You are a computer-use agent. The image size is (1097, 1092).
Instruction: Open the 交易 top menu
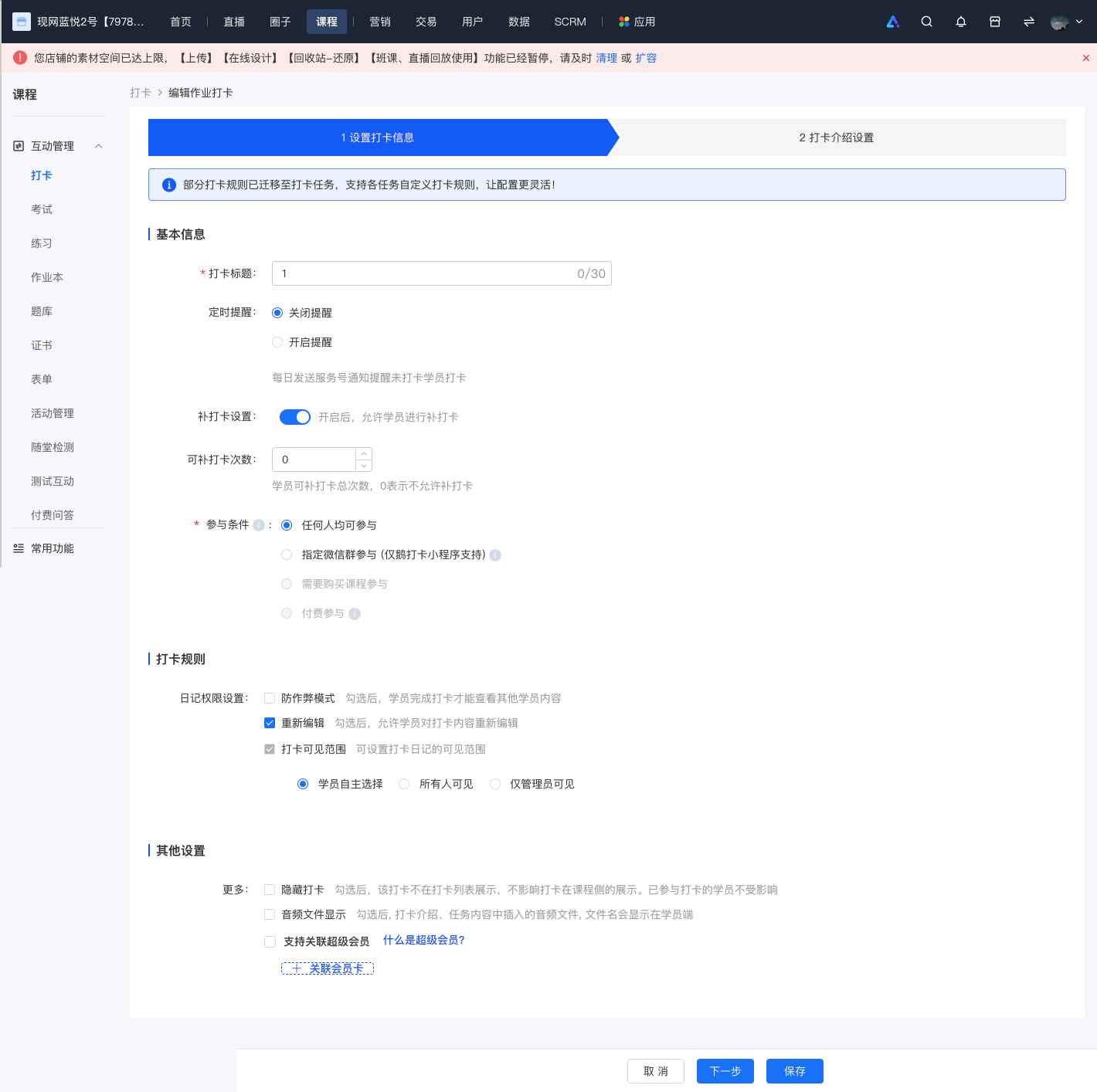point(426,22)
